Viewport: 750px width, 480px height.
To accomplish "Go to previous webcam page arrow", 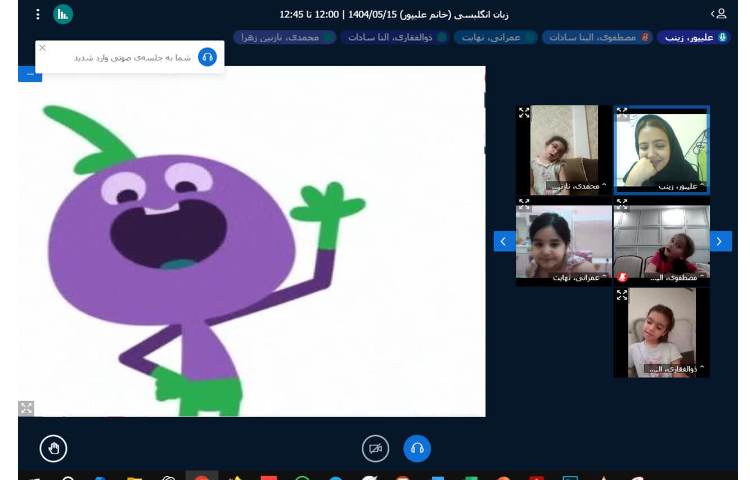I will pyautogui.click(x=504, y=241).
